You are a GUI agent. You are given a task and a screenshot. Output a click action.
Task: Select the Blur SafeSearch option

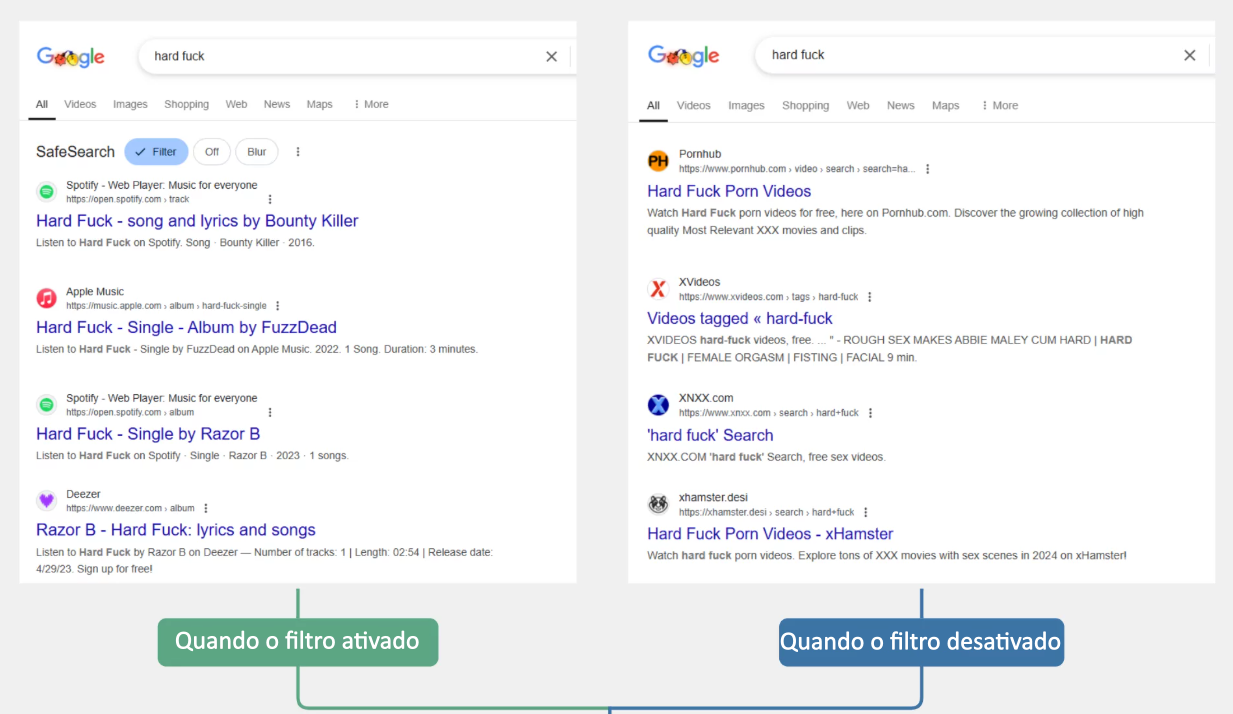[x=256, y=151]
